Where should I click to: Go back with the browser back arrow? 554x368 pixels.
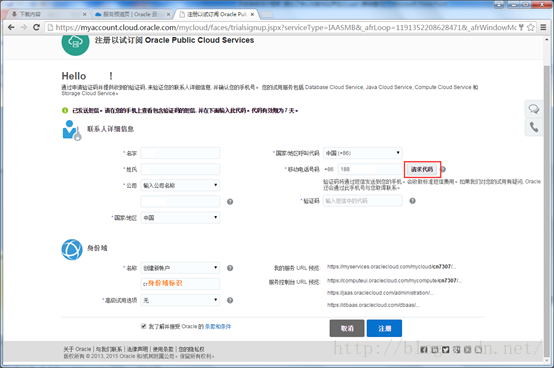point(11,27)
